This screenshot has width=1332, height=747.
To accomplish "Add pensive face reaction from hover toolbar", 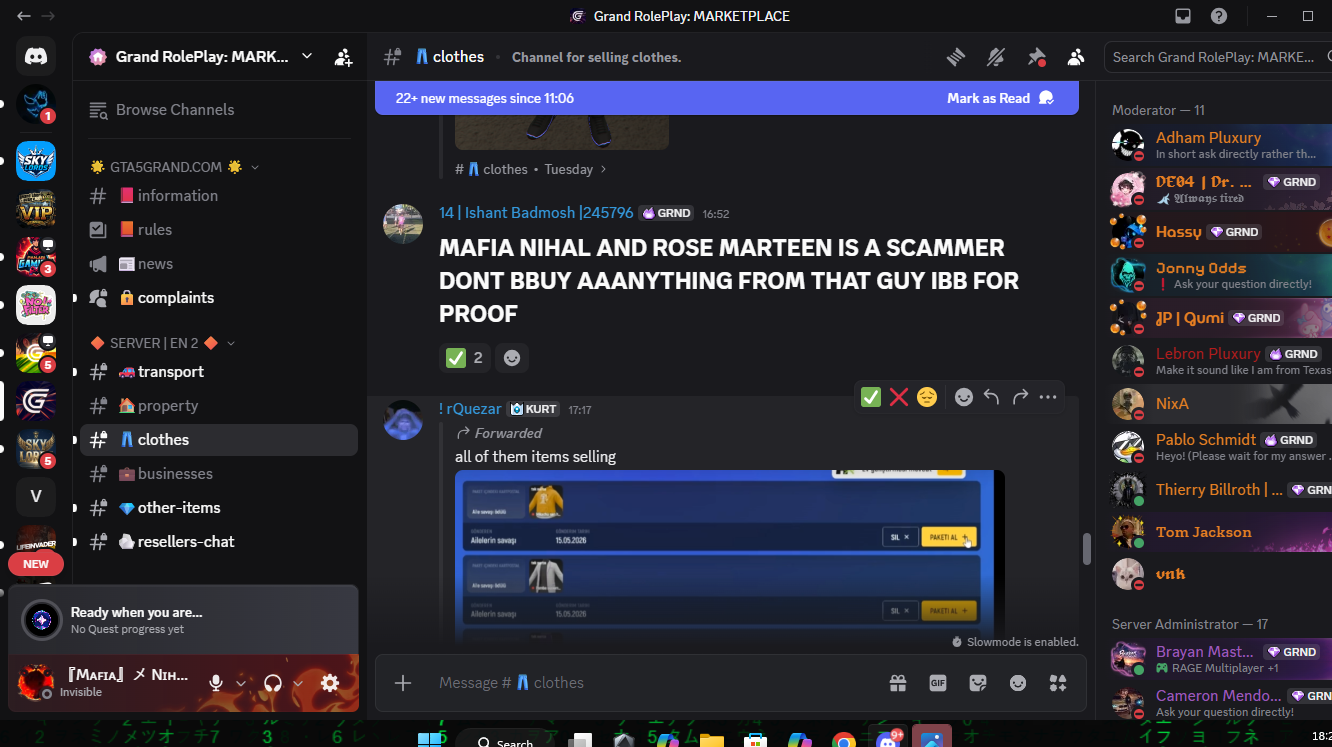I will pos(927,397).
